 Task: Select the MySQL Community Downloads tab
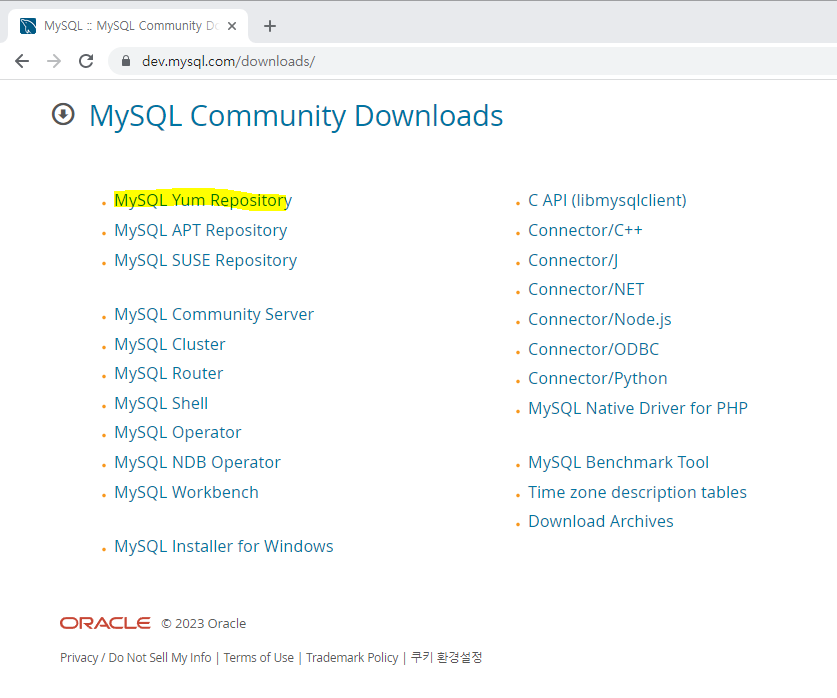(x=128, y=26)
